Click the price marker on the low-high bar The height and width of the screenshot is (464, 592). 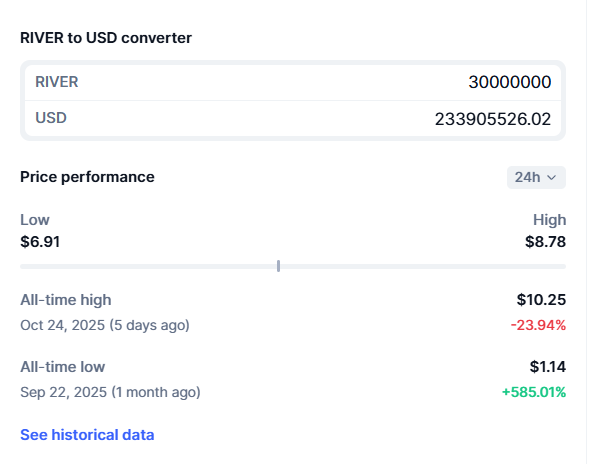(278, 266)
